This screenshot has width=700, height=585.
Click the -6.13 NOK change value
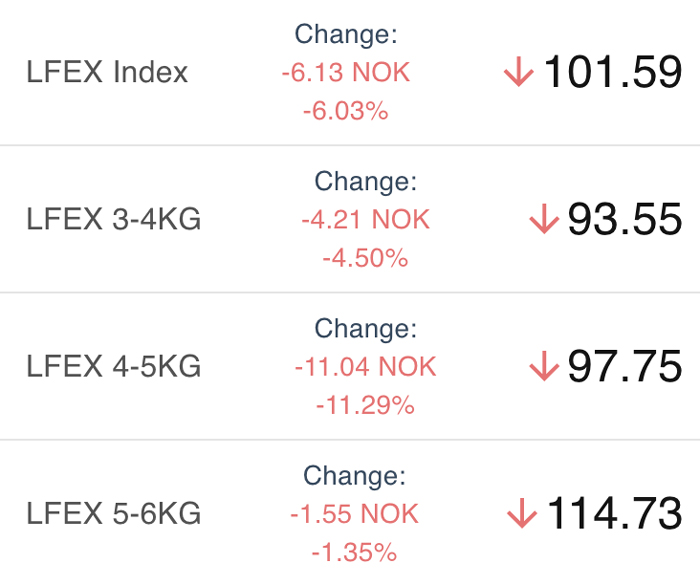coord(346,72)
